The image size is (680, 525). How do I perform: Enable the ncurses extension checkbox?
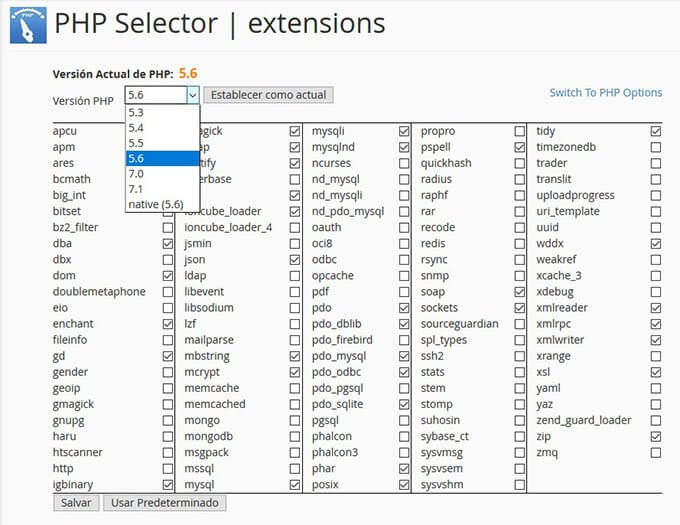click(x=404, y=163)
